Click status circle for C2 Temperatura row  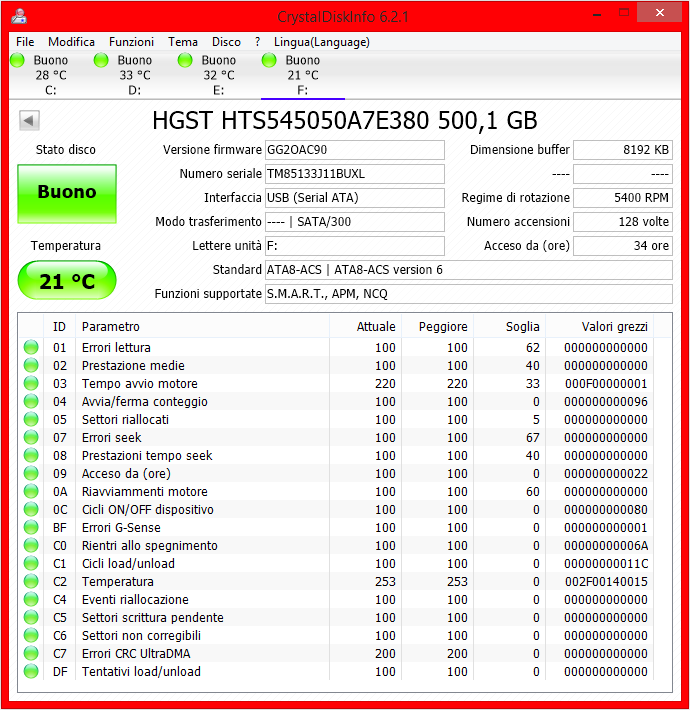[31, 581]
